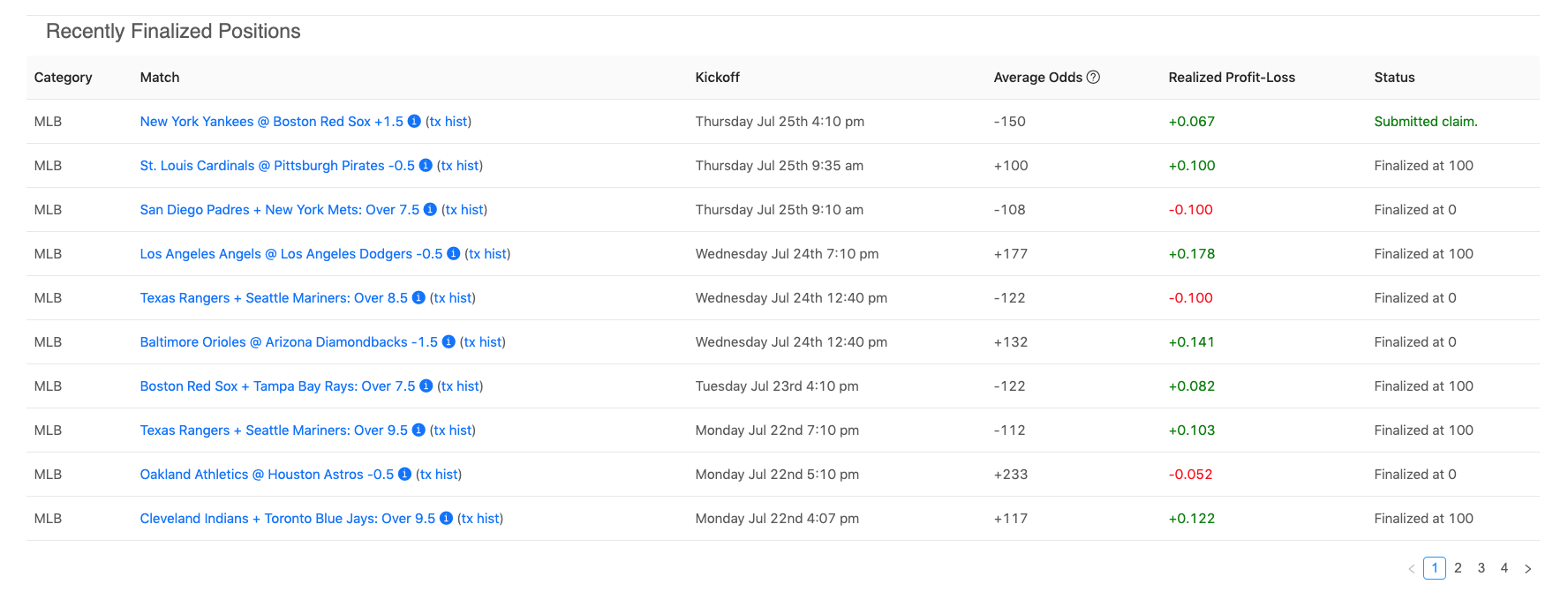Go to page 2 of finalized positions
Viewport: 1568px width, 599px height.
coord(1458,568)
